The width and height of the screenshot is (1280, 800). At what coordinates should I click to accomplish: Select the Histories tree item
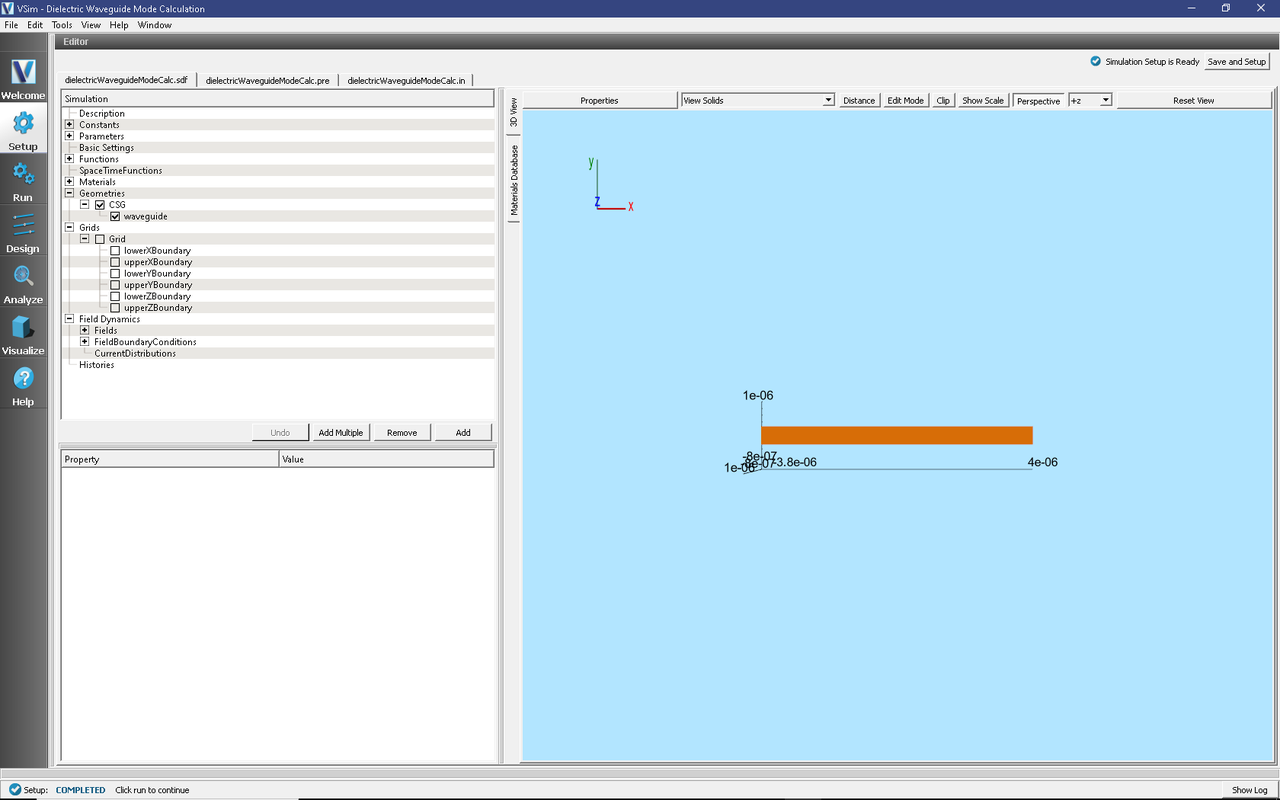(97, 365)
